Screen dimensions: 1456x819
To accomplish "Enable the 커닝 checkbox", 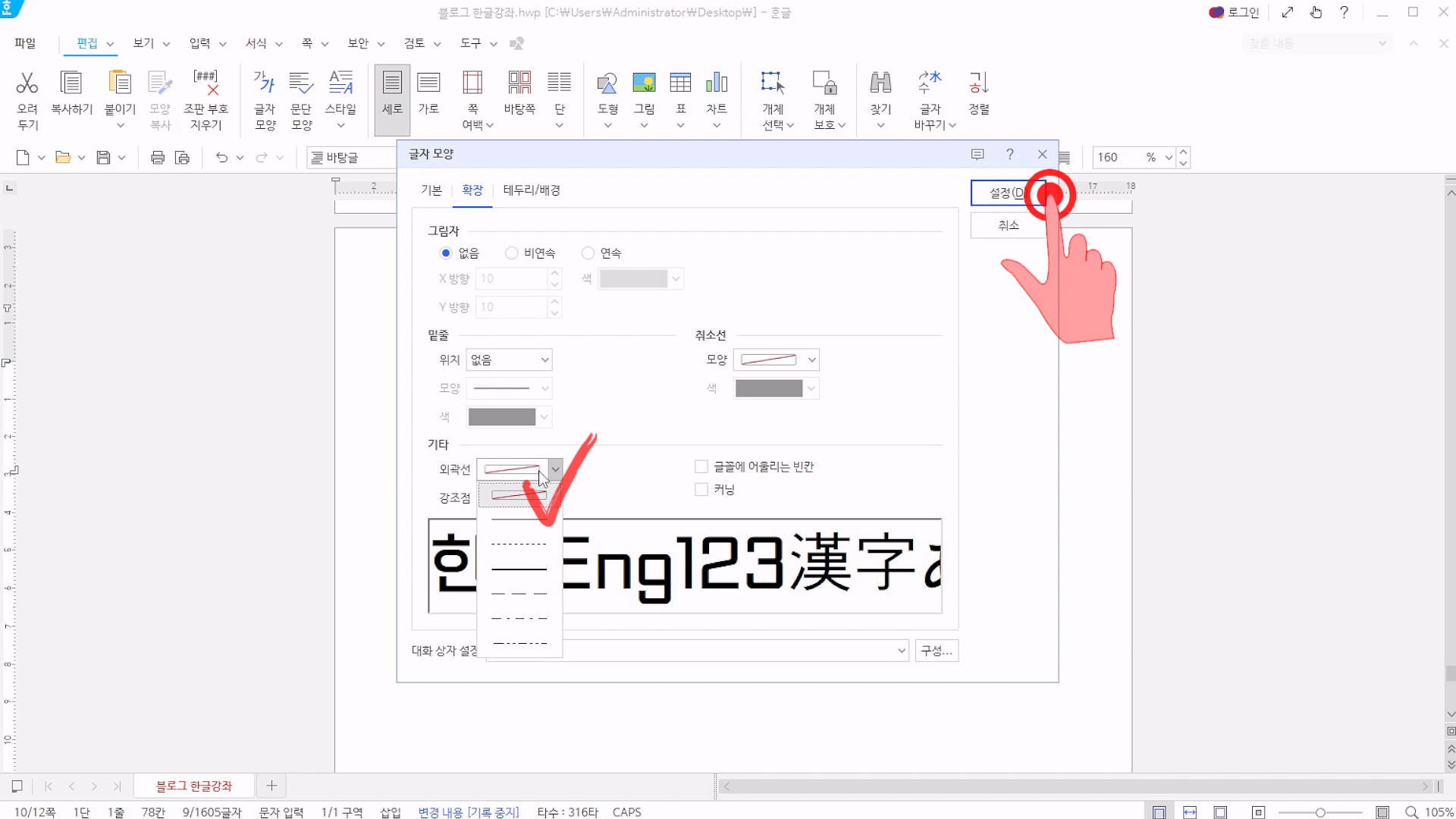I will coord(701,490).
